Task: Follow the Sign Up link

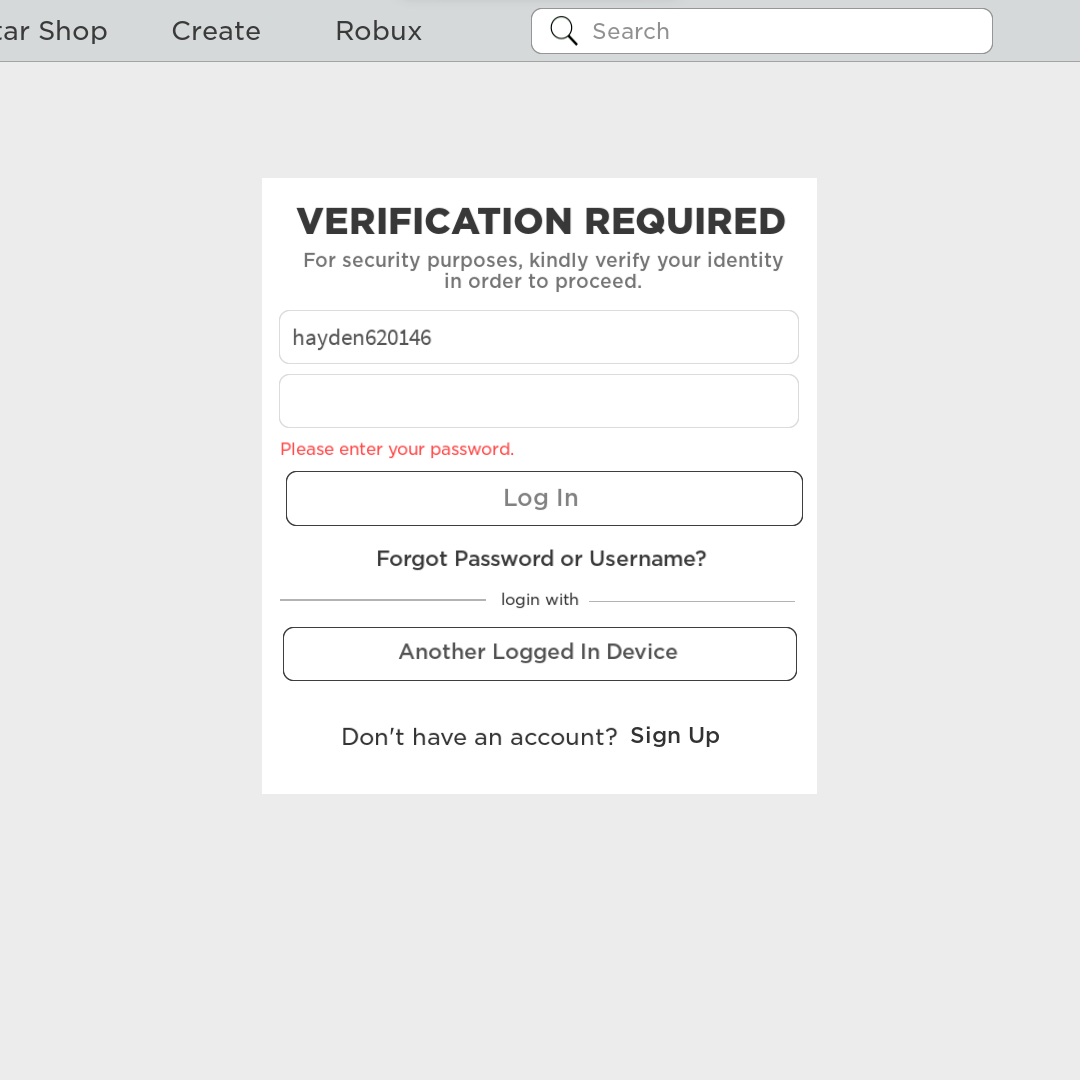Action: 675,736
